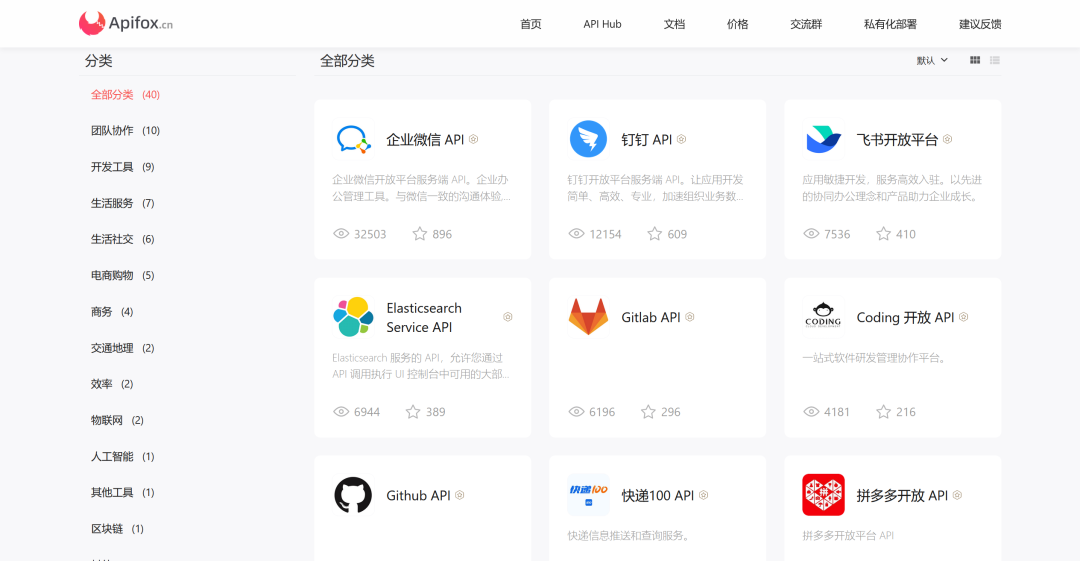Click verified badge next to 企业微信 API
This screenshot has width=1080, height=561.
point(474,139)
